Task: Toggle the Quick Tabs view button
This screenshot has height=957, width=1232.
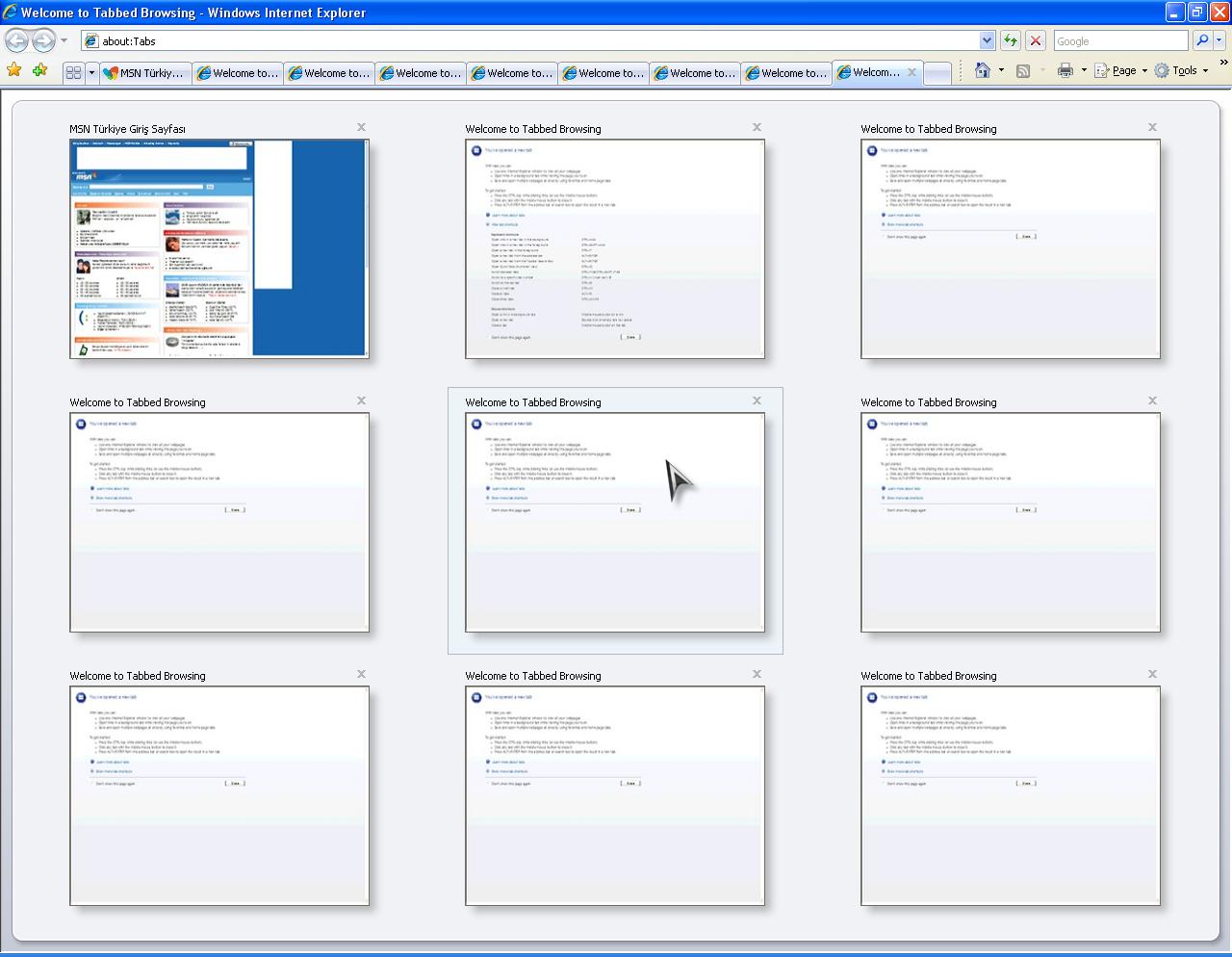Action: pos(73,72)
